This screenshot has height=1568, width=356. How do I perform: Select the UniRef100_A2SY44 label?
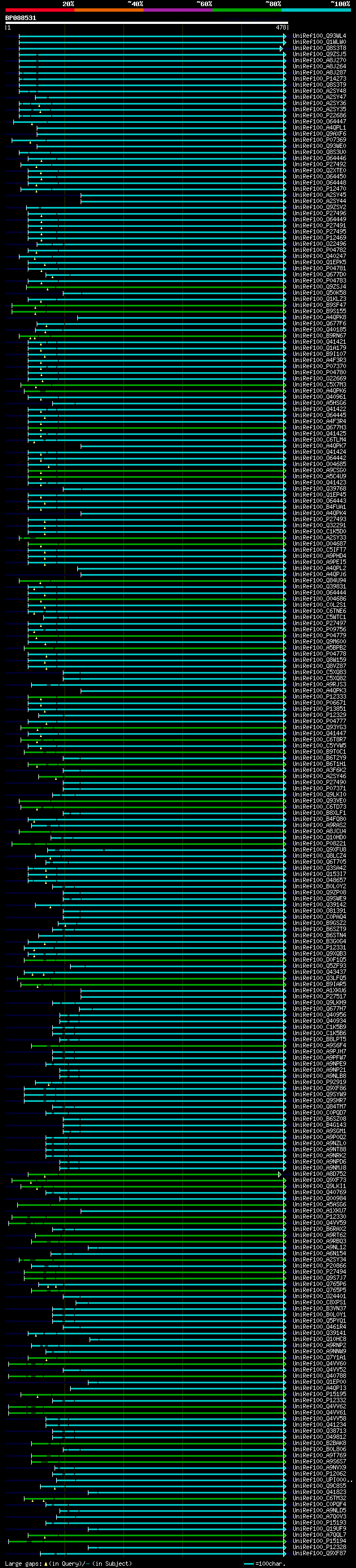click(x=319, y=201)
